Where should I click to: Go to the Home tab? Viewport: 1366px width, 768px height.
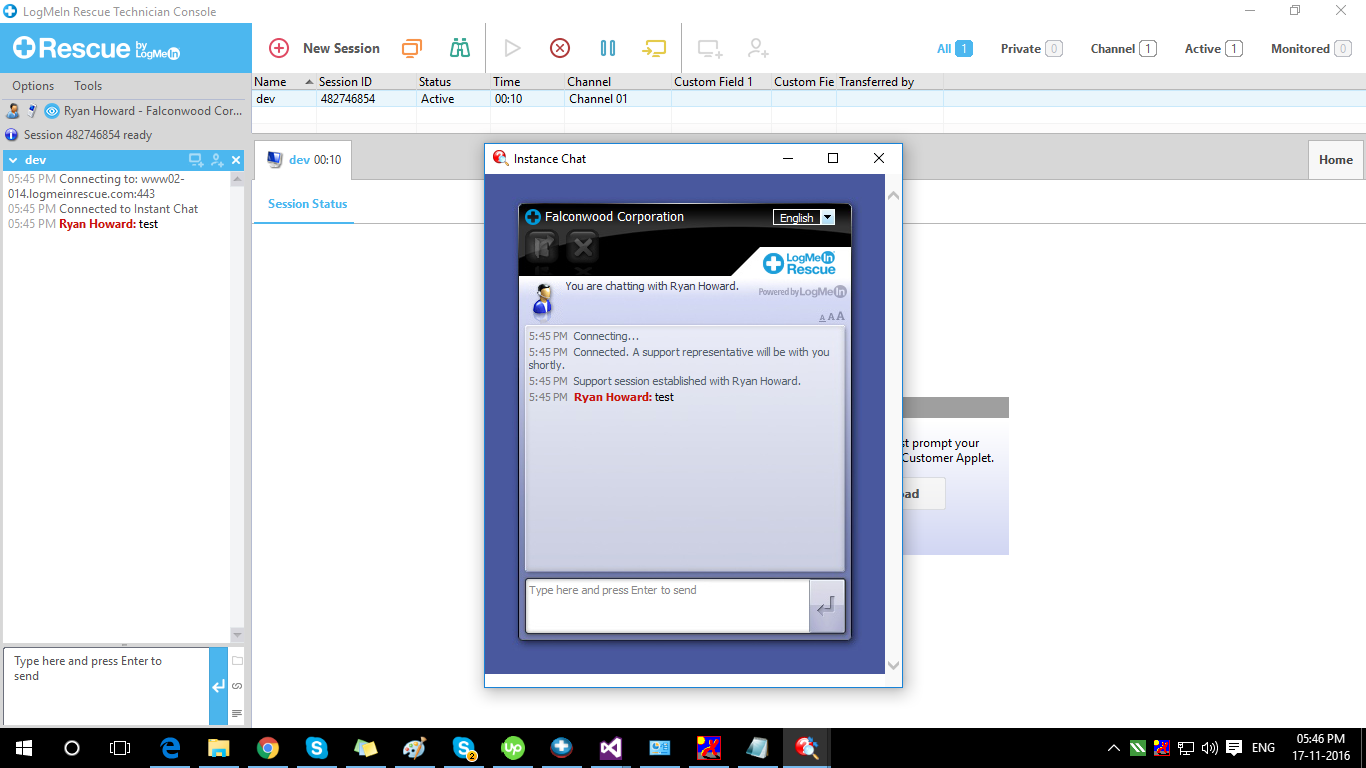click(x=1336, y=160)
